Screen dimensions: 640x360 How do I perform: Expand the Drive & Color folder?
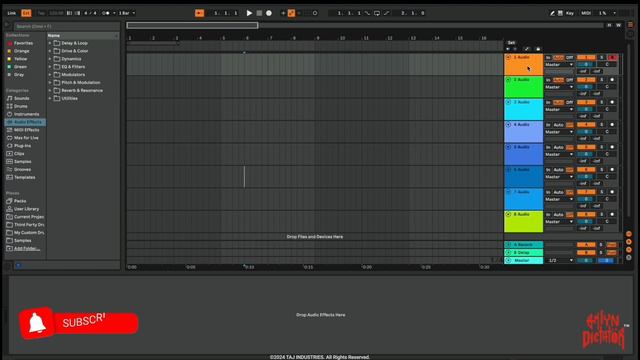tap(50, 51)
